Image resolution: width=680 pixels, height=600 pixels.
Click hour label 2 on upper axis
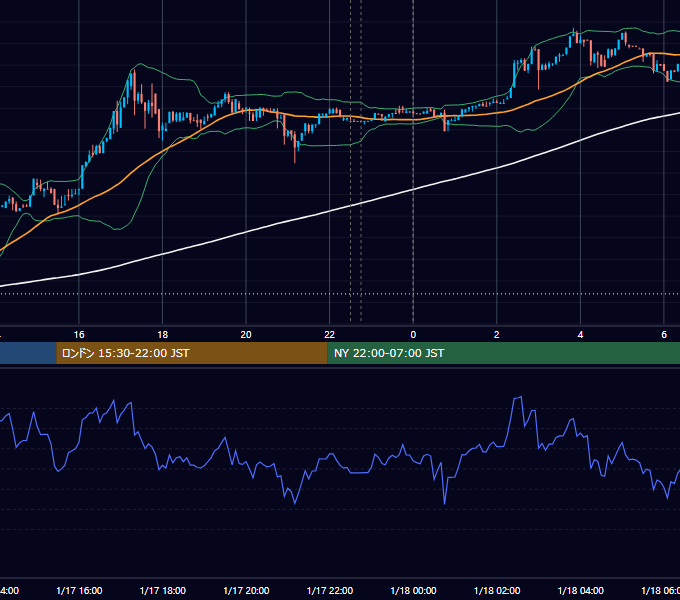point(497,334)
